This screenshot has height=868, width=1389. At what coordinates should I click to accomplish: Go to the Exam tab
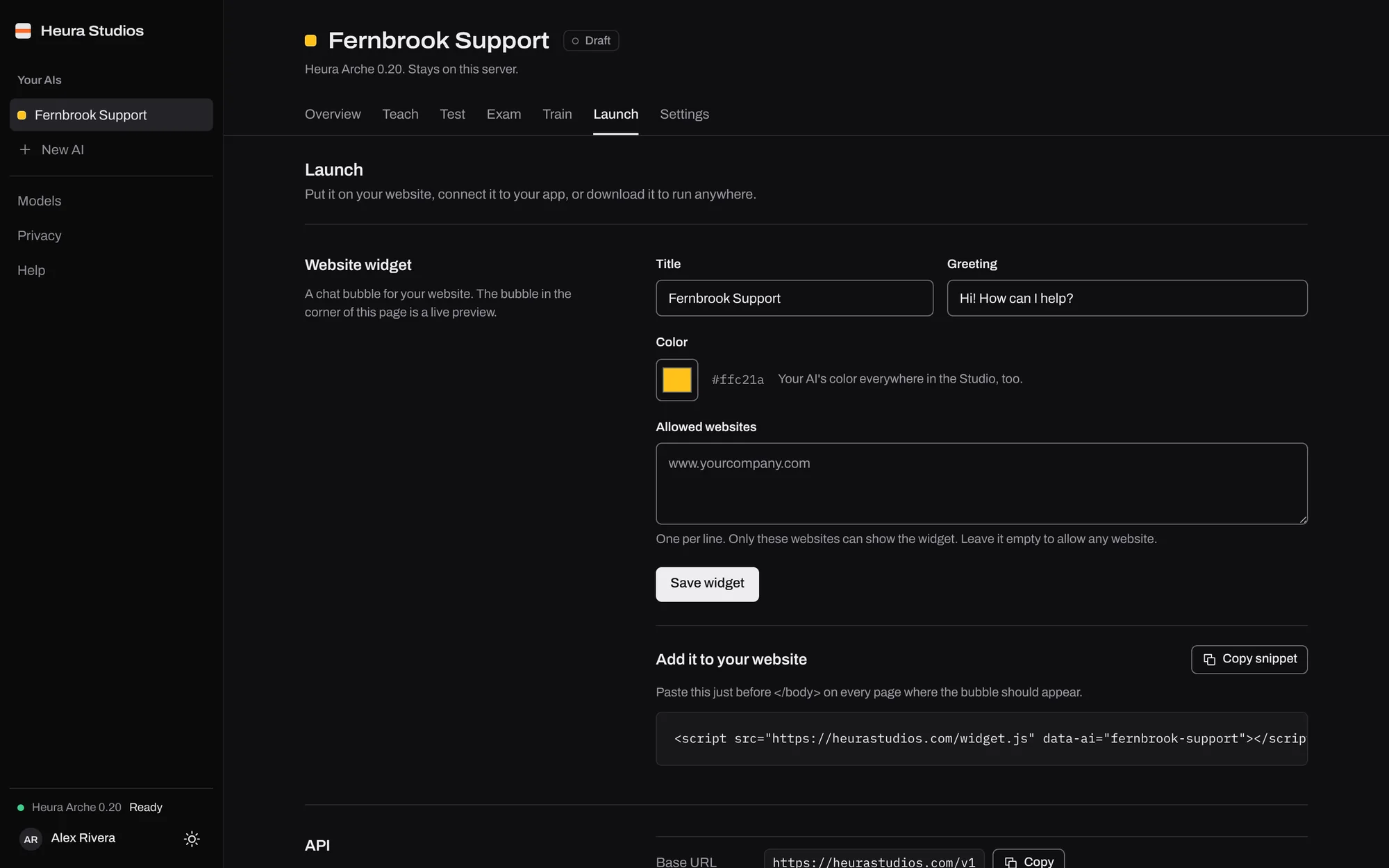tap(504, 114)
